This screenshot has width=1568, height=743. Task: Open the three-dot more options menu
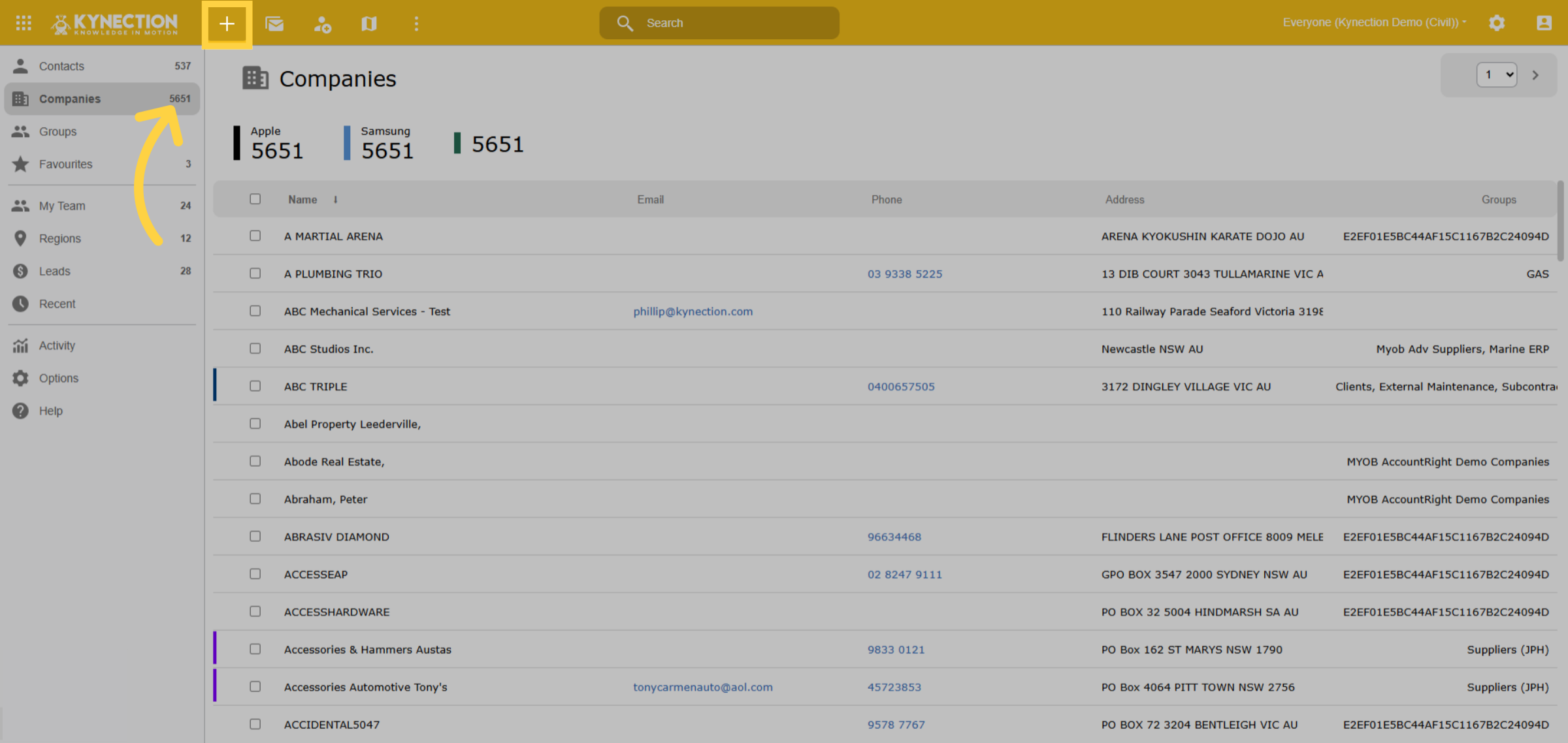coord(416,24)
